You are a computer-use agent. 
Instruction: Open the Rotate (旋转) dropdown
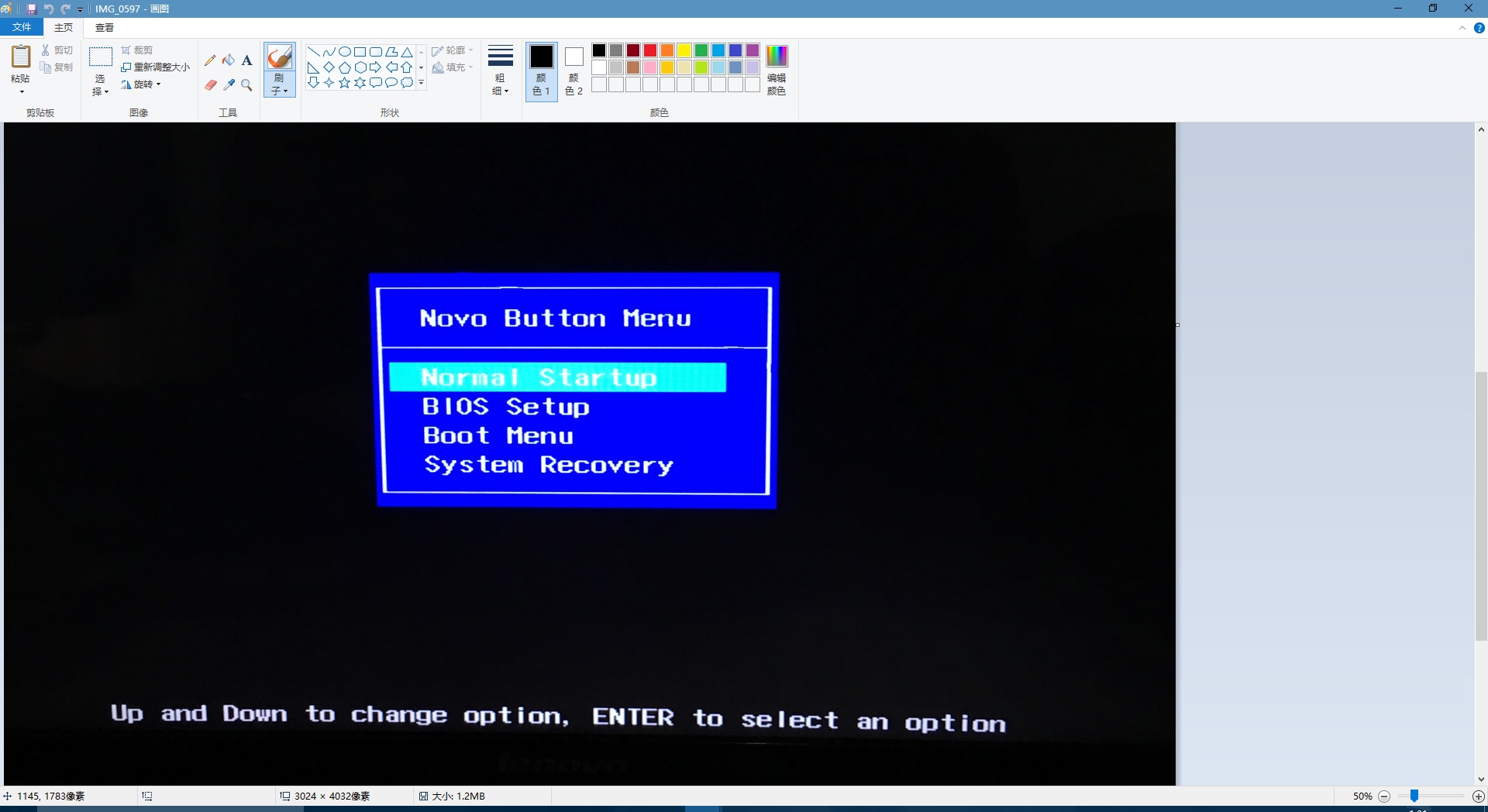(141, 84)
